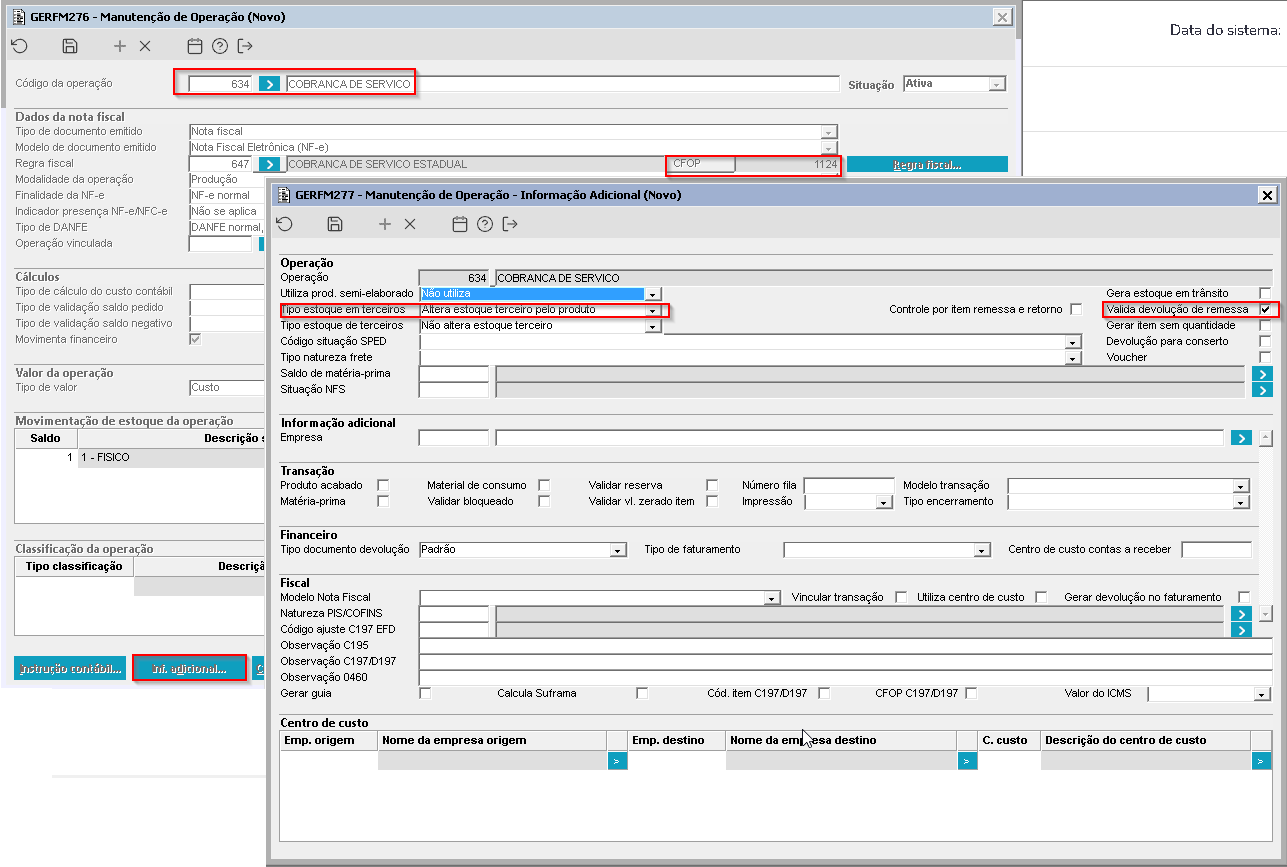The image size is (1287, 867).
Task: Open Tipo documento devolução dropdown
Action: click(618, 550)
